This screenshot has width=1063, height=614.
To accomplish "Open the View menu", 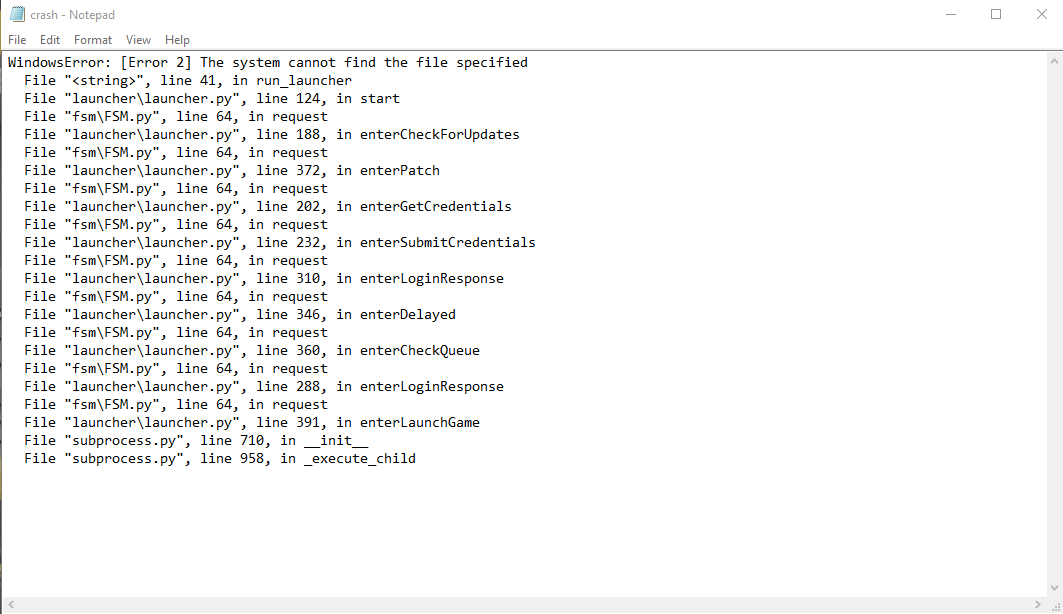I will [138, 40].
